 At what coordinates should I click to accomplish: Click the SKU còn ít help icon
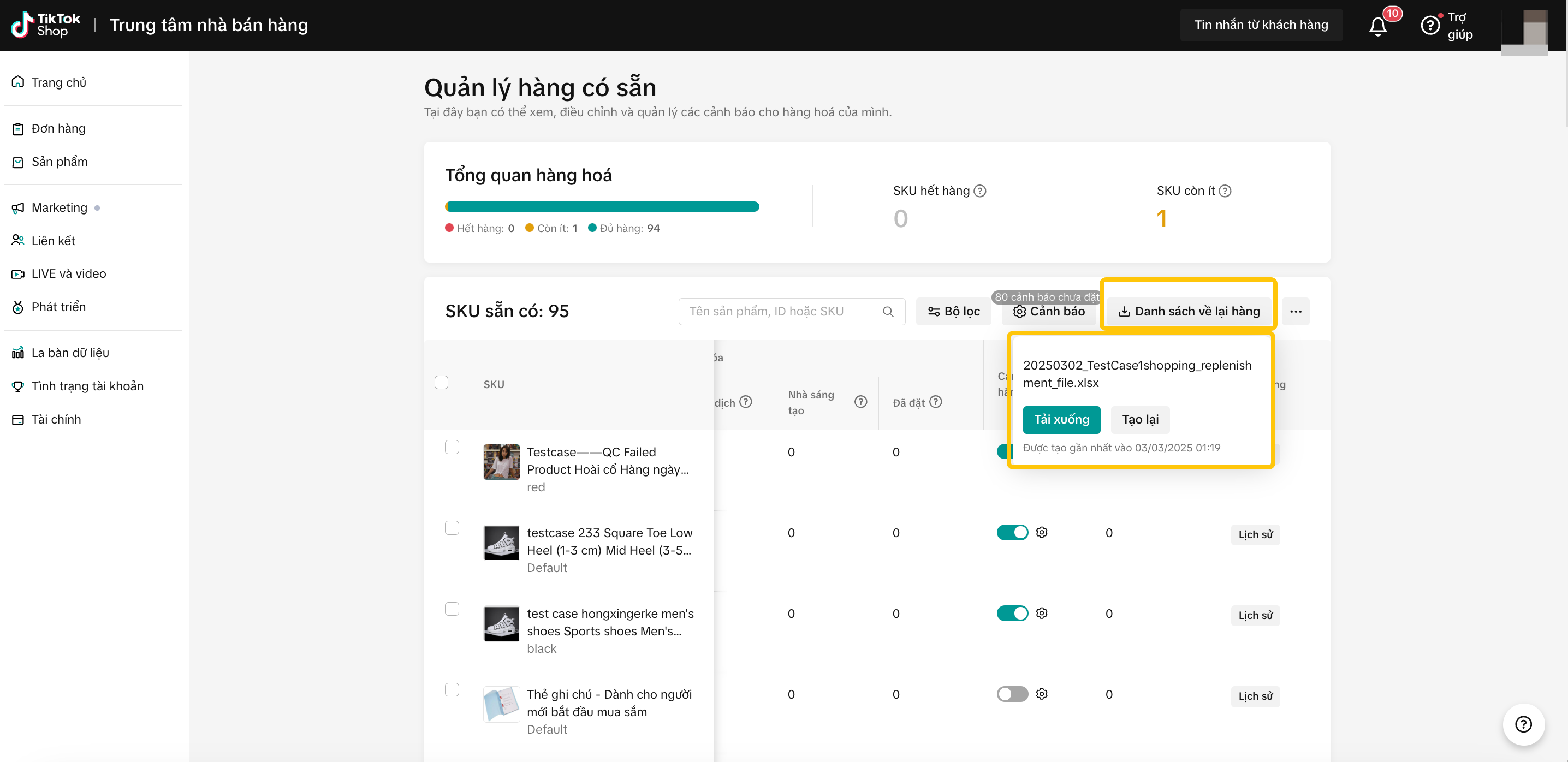1225,191
